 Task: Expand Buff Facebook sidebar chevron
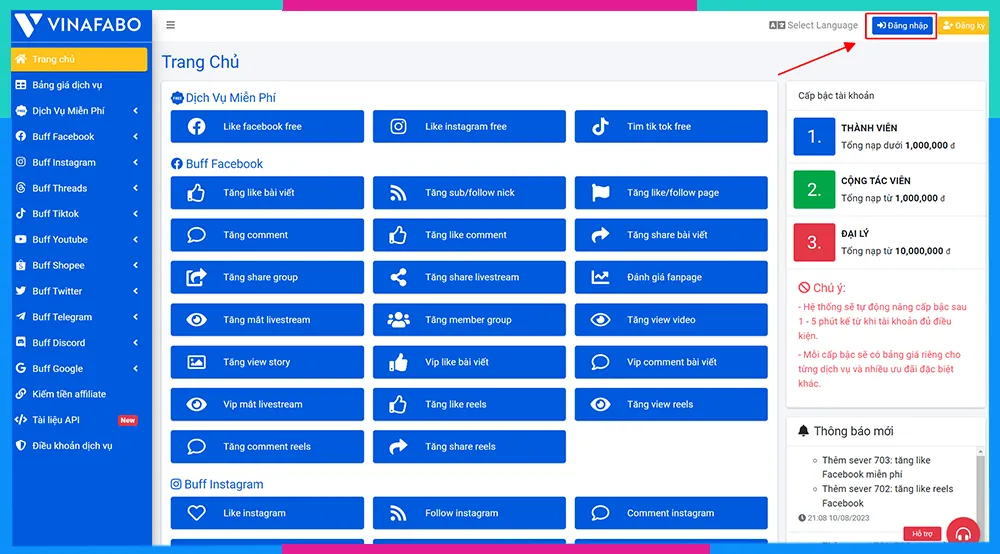[135, 136]
